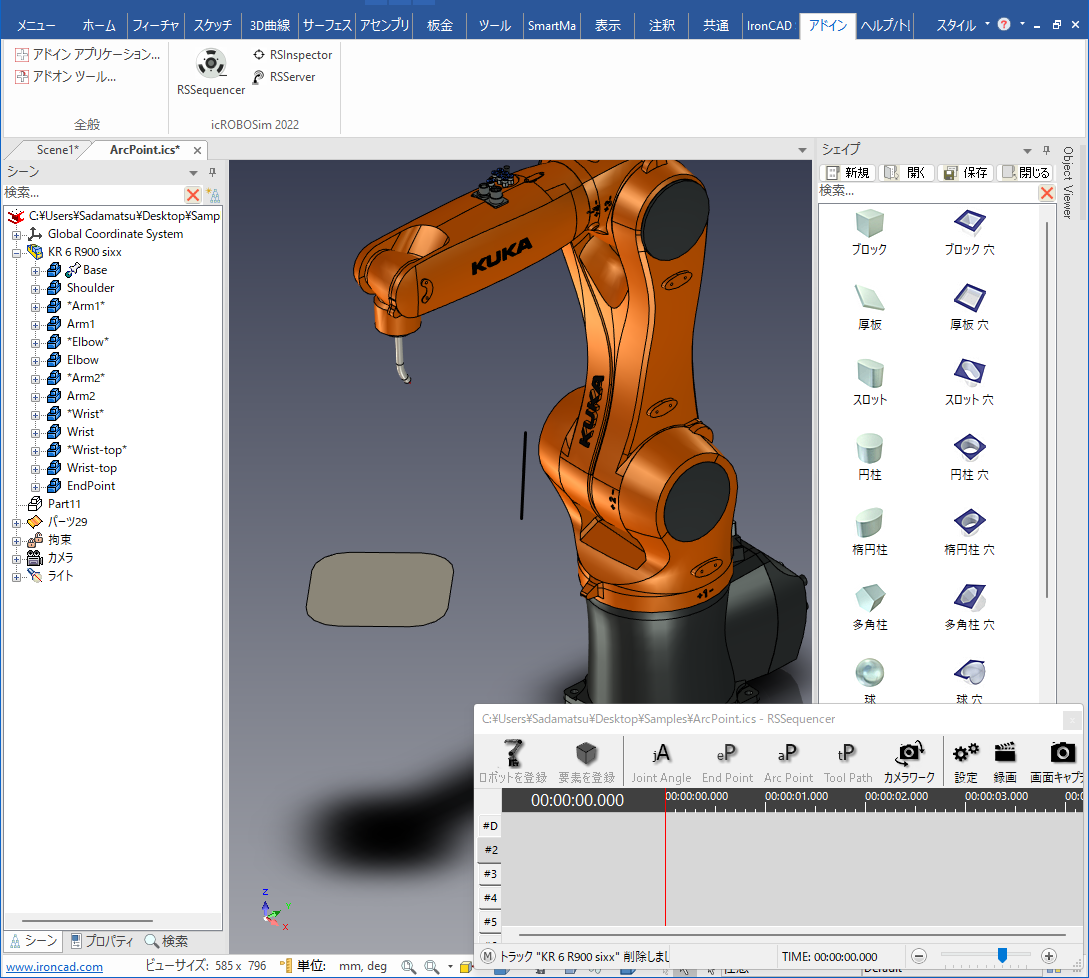Select the Arc Point tool

click(x=788, y=761)
